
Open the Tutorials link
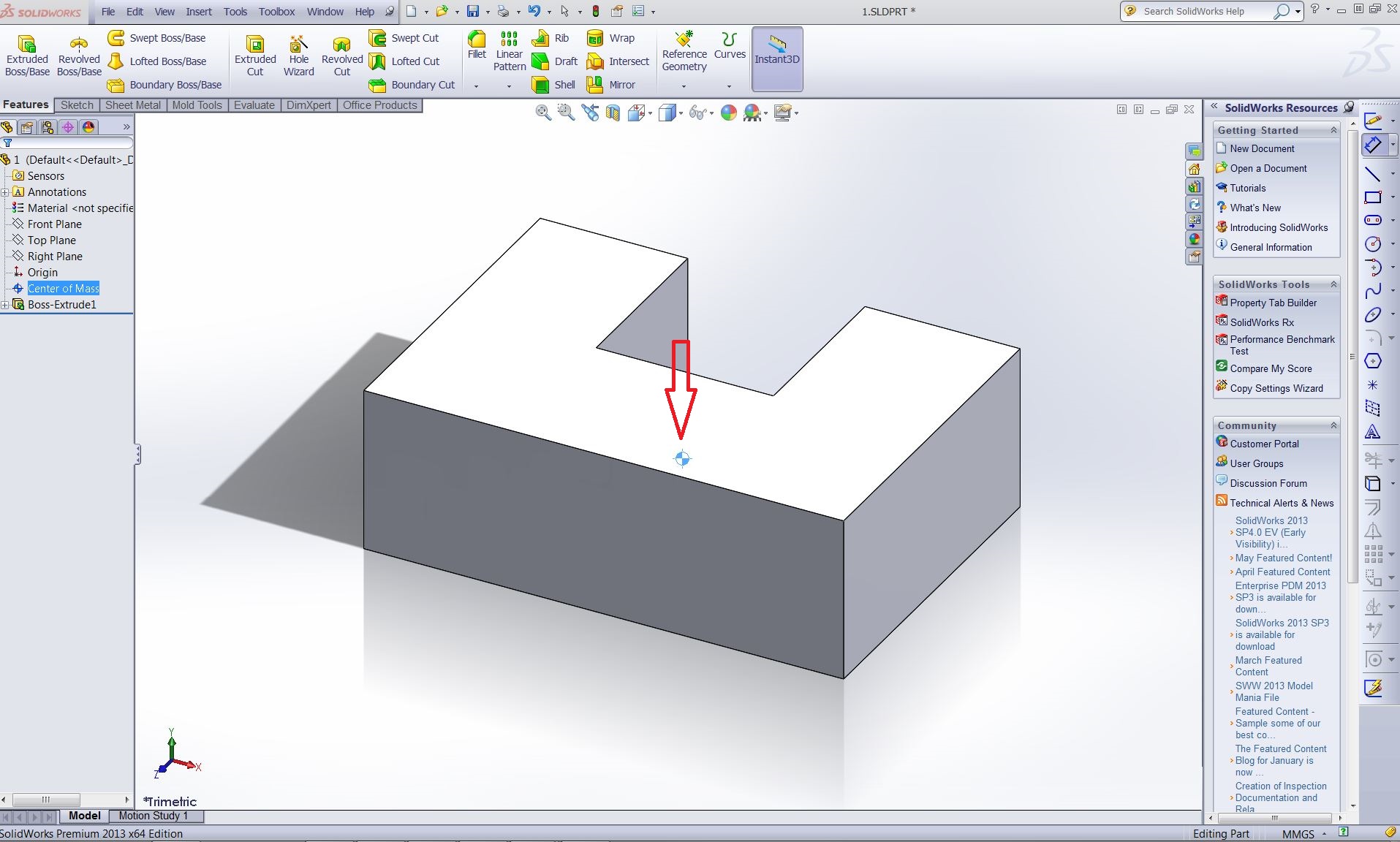(x=1247, y=188)
